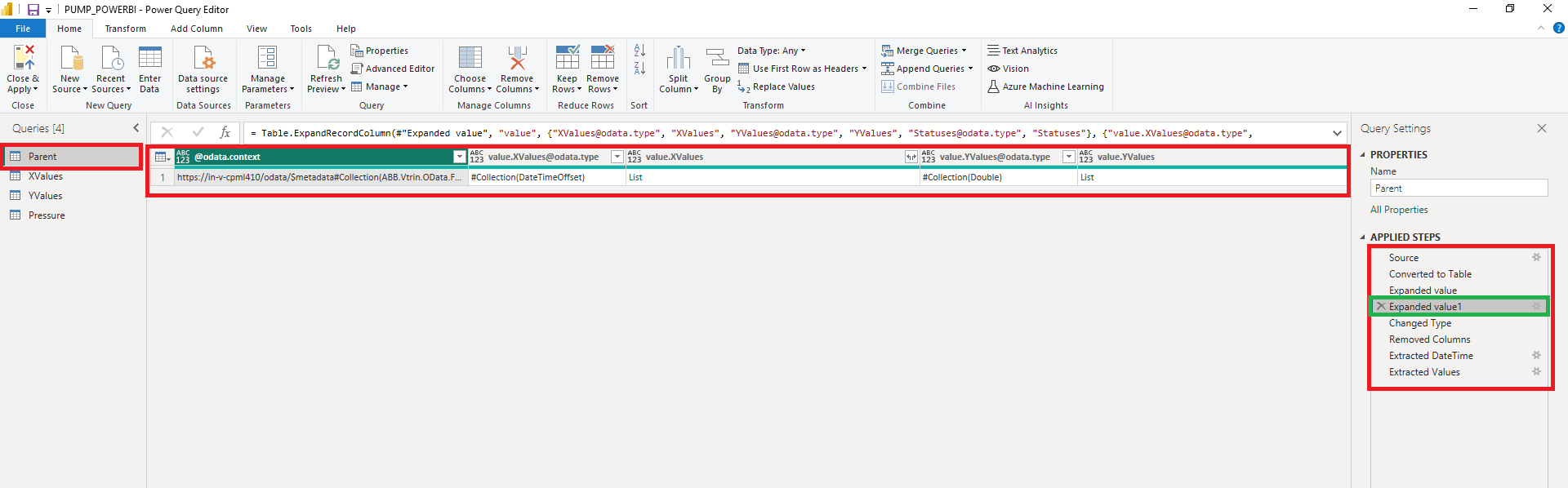1568x488 pixels.
Task: Close the Query Settings pane
Action: point(1542,128)
